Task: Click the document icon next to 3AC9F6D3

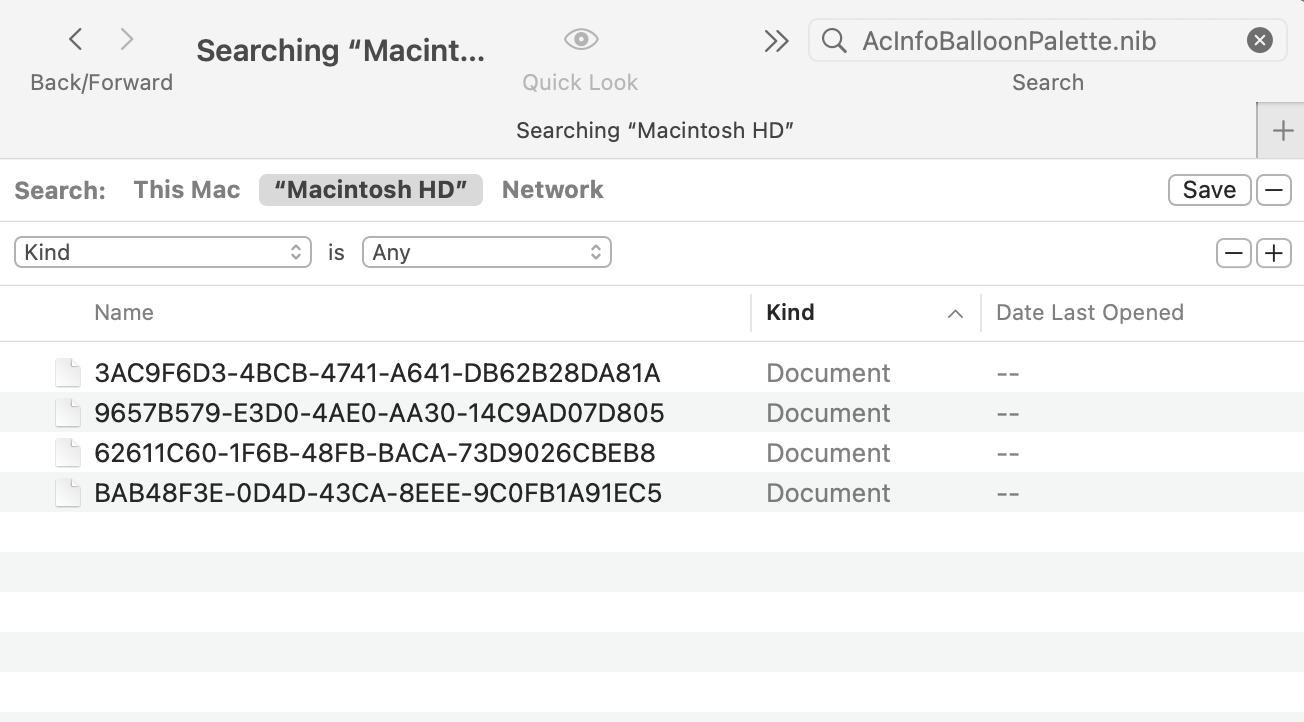Action: 67,372
